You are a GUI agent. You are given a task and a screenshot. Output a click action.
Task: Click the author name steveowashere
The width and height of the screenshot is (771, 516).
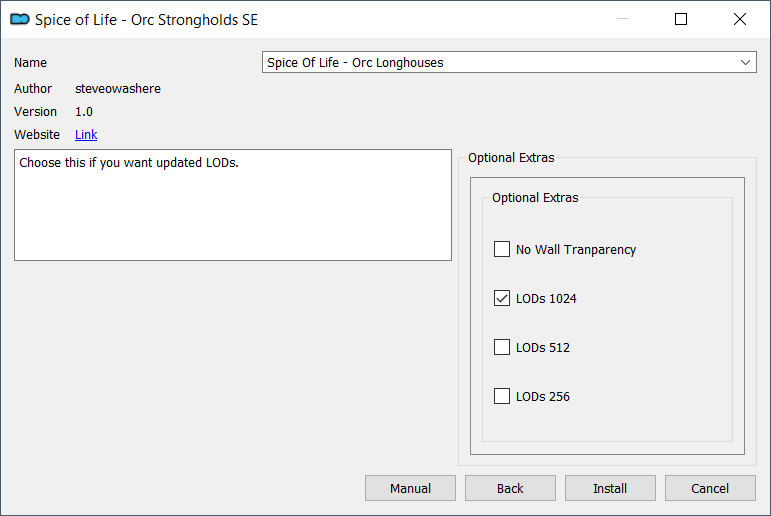(x=118, y=89)
